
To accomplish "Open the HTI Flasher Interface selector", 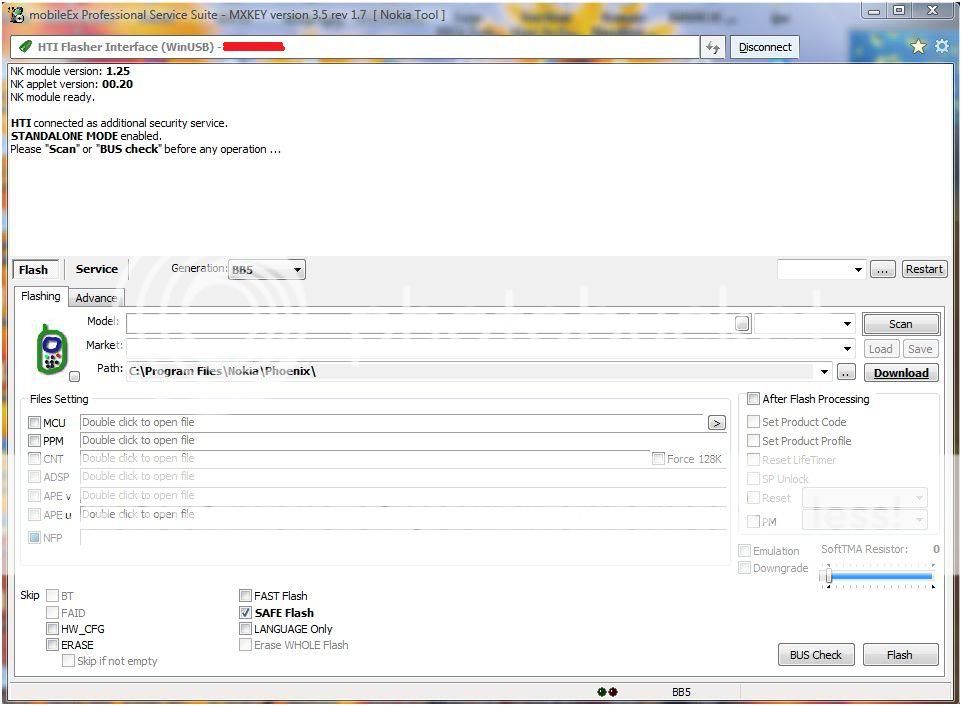I will point(355,47).
